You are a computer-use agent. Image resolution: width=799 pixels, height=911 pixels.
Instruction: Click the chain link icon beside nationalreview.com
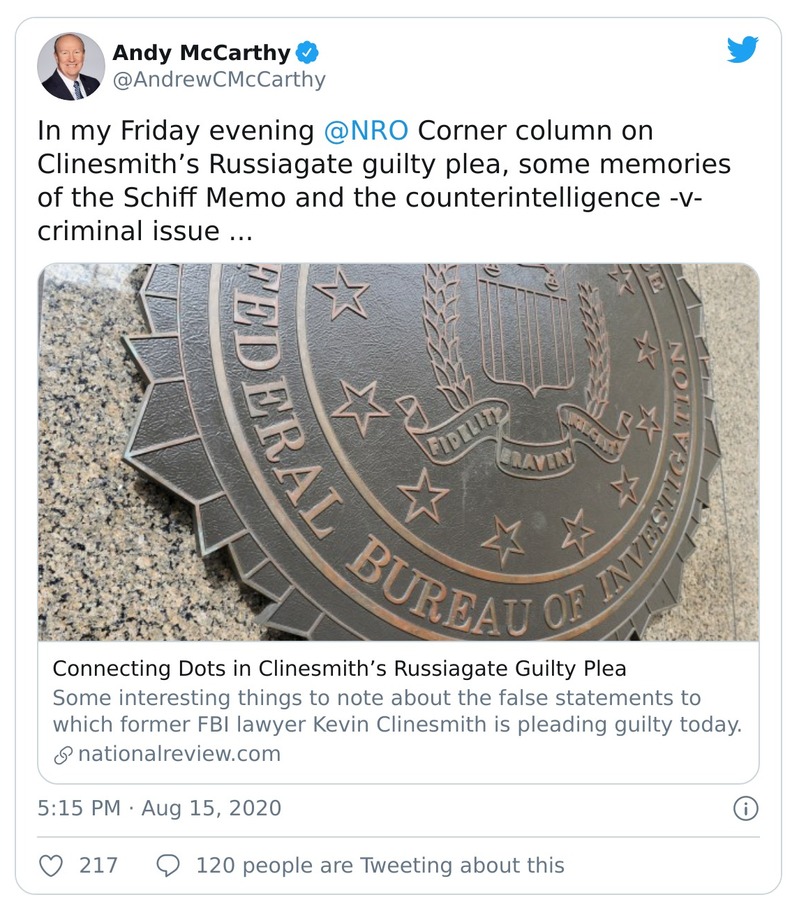pyautogui.click(x=62, y=753)
